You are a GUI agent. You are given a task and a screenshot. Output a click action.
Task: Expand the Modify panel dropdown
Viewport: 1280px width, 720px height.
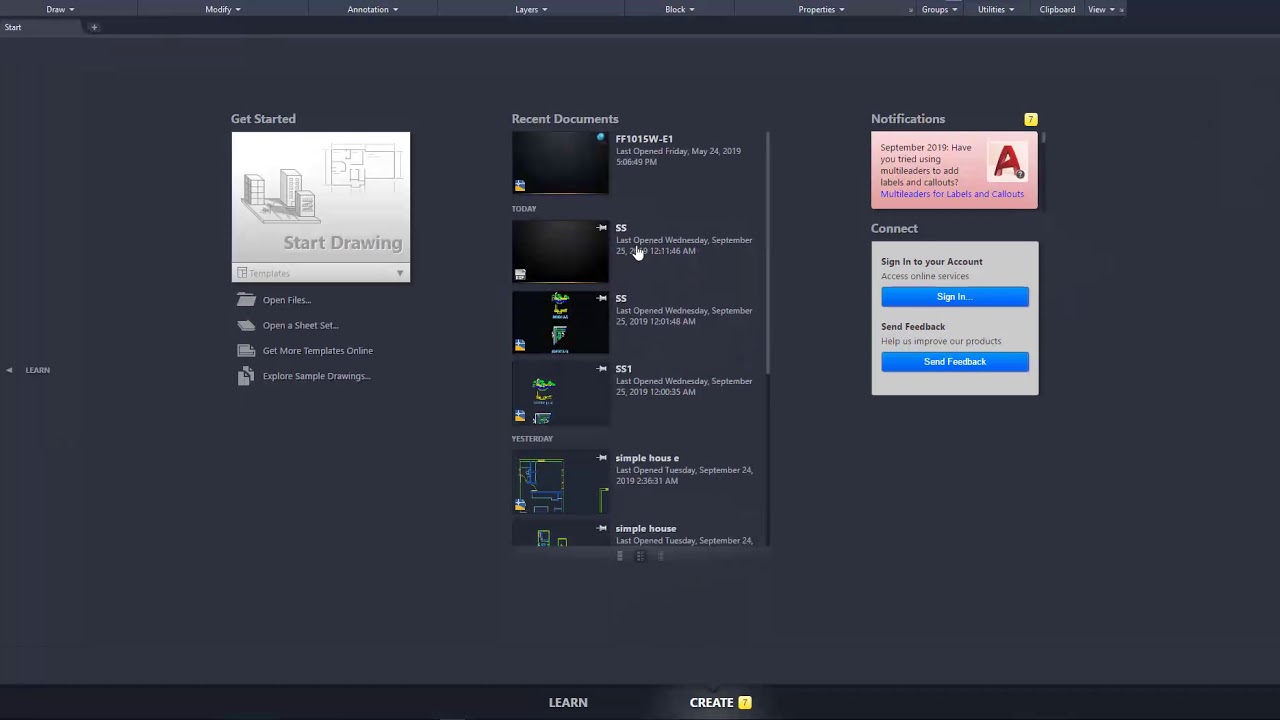223,9
